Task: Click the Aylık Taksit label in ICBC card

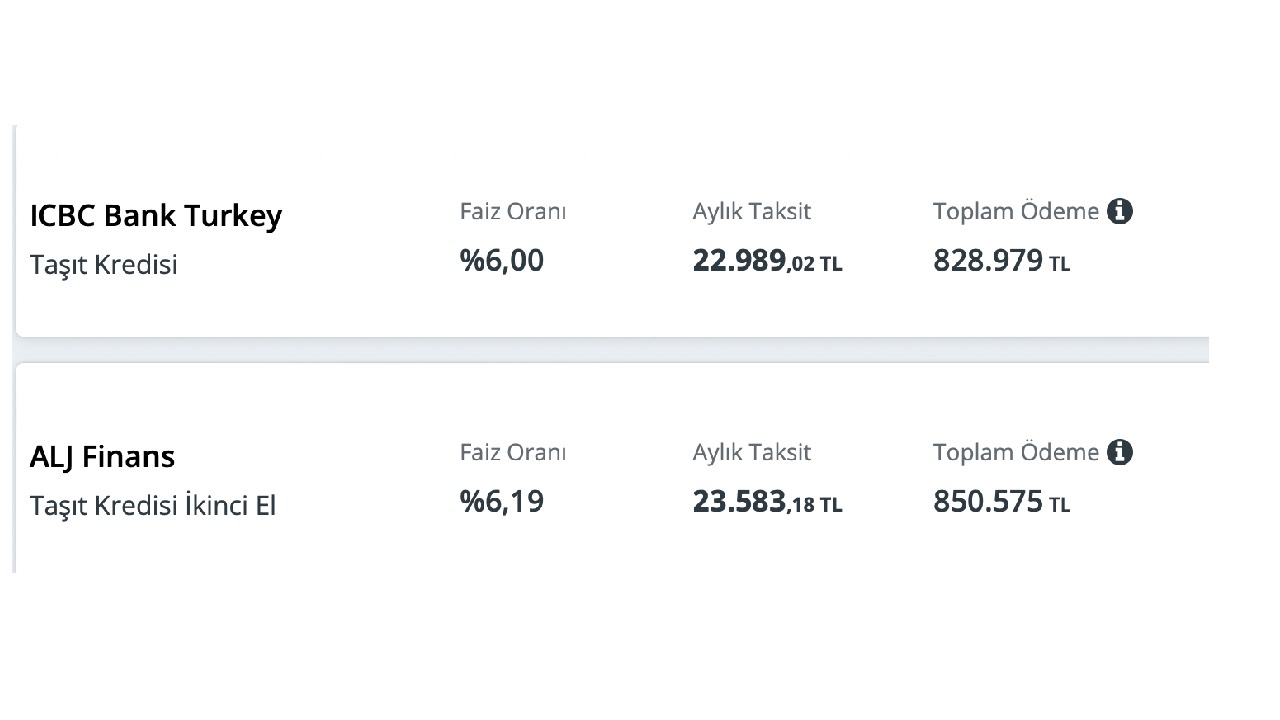Action: [751, 212]
